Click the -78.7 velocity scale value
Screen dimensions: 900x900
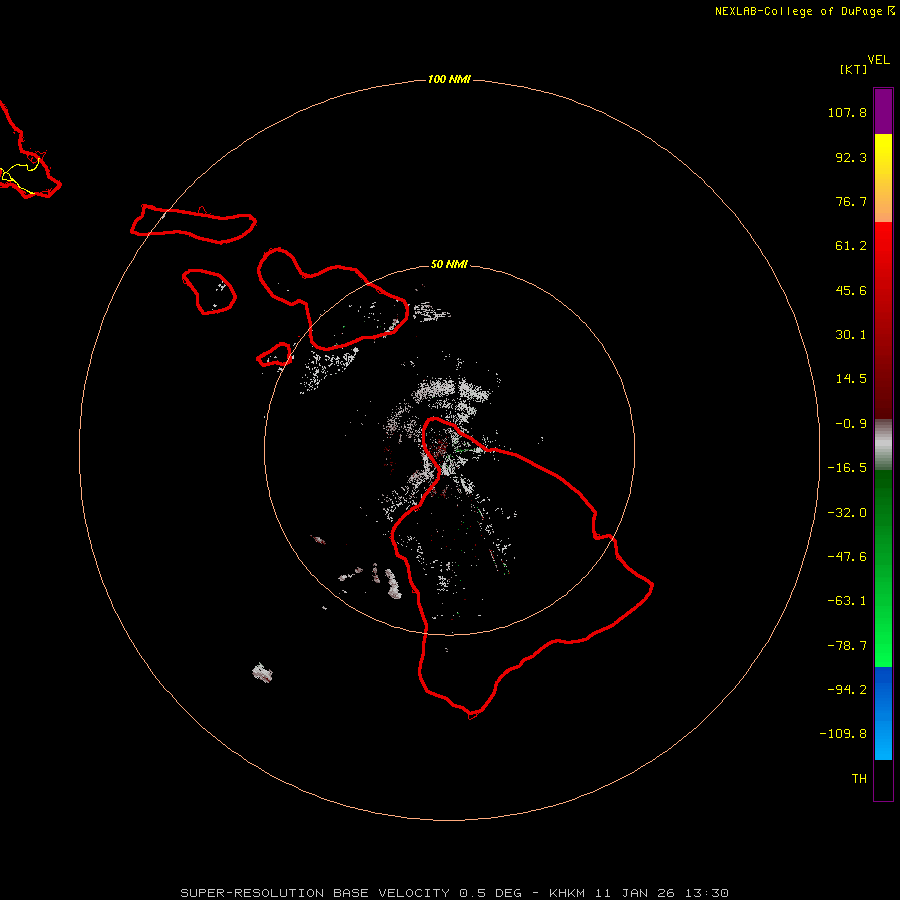coord(847,646)
